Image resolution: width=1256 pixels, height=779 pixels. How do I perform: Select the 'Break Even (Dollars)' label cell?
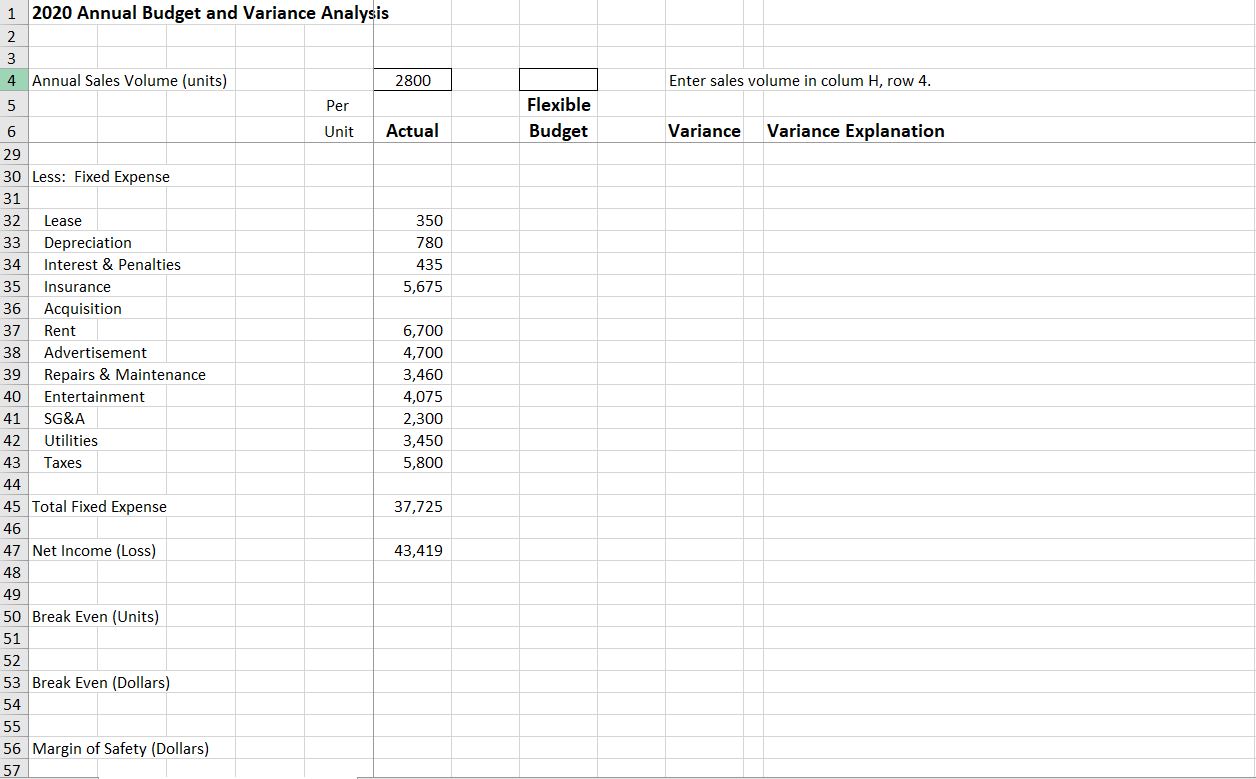pos(97,682)
